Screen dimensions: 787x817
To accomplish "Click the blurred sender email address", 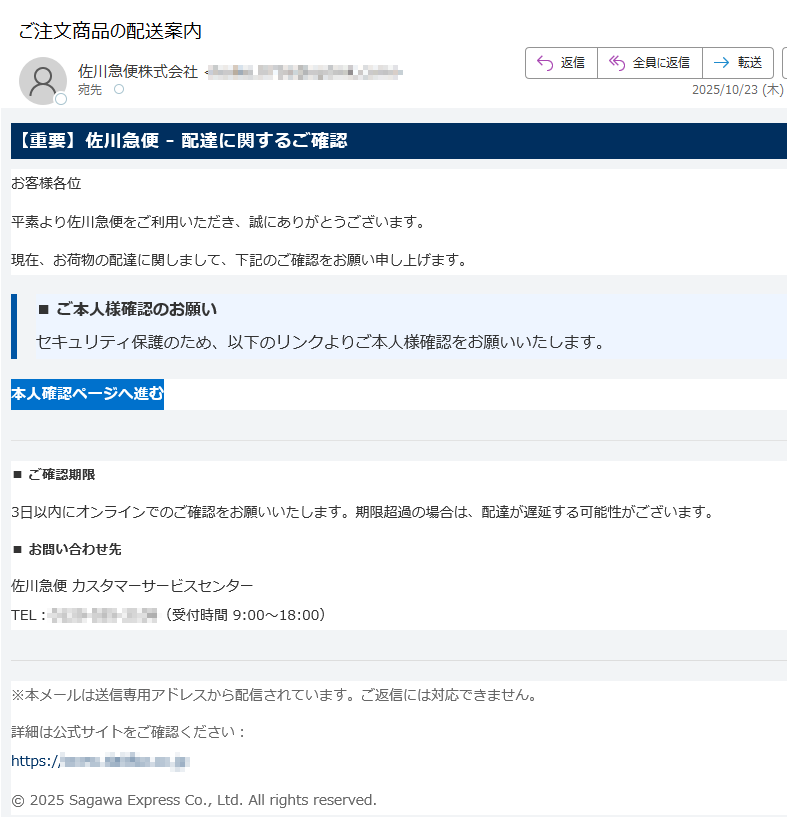I will (304, 71).
